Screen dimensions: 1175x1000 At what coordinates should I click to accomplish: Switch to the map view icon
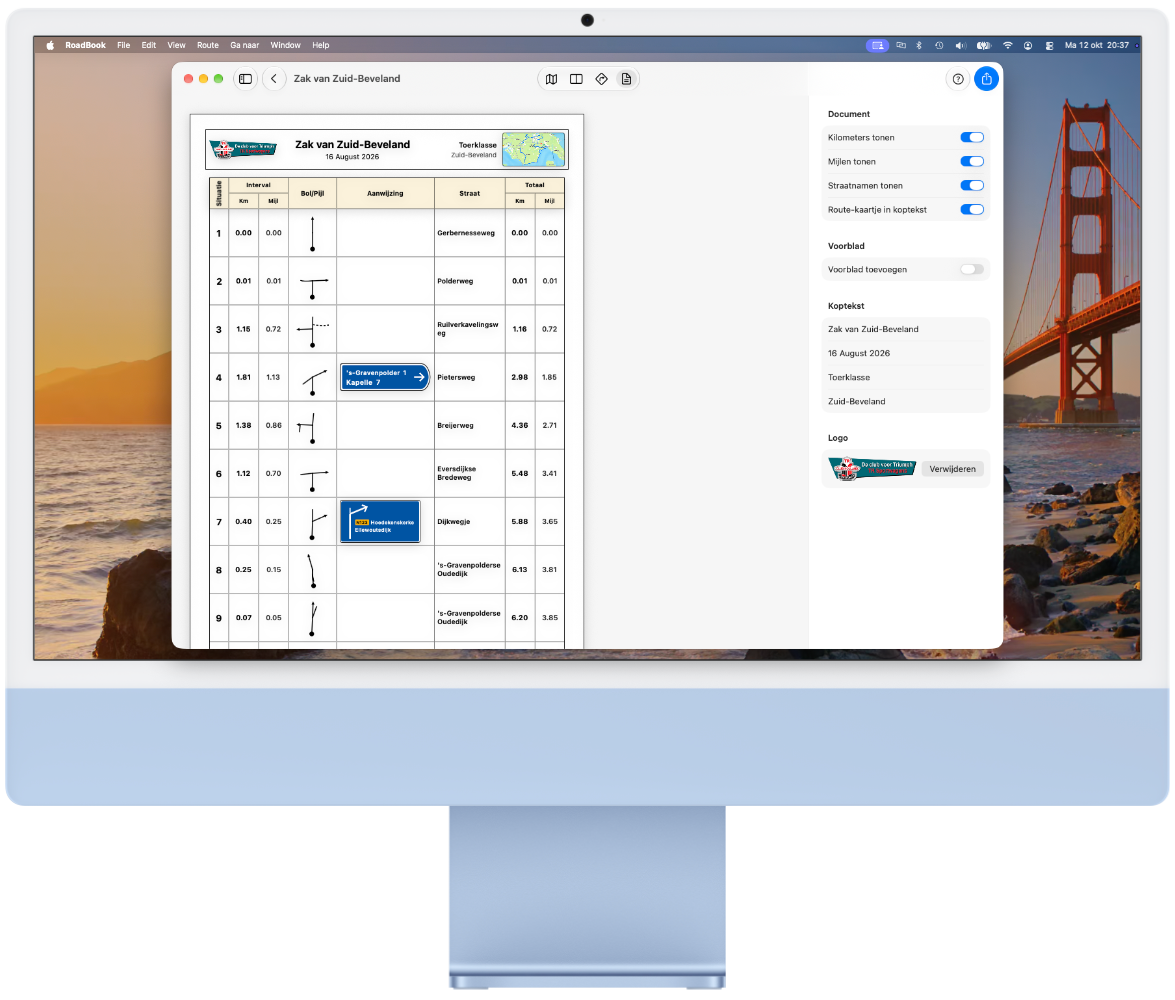coord(552,79)
